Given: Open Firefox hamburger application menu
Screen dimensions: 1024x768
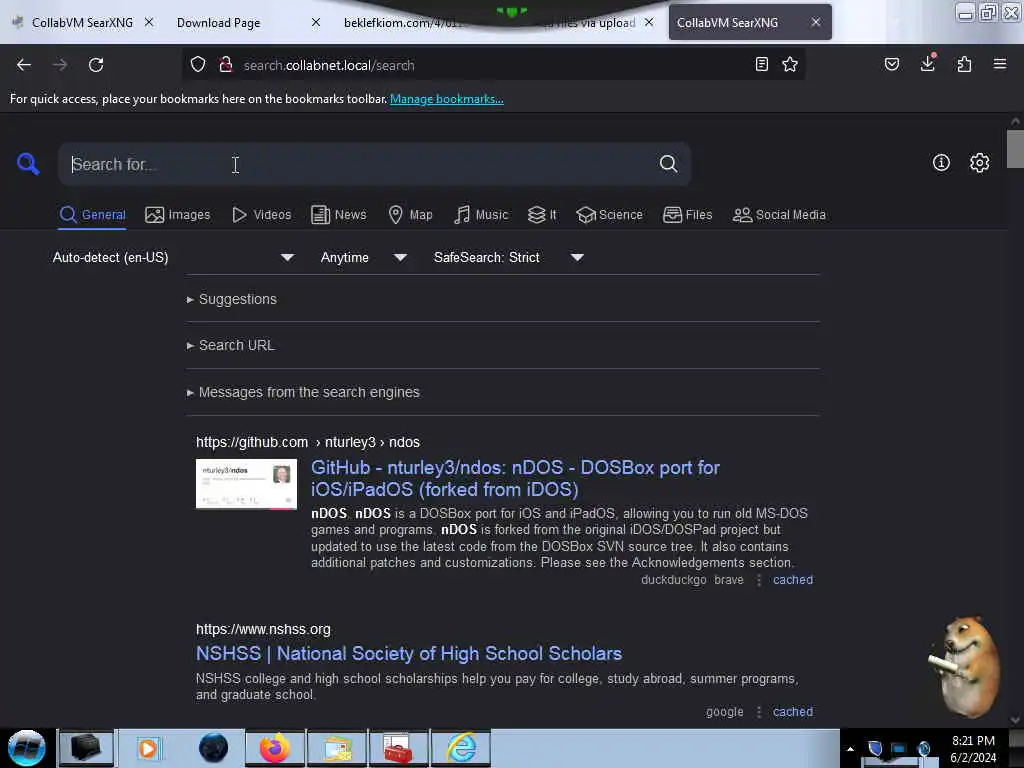Looking at the screenshot, I should coord(999,64).
